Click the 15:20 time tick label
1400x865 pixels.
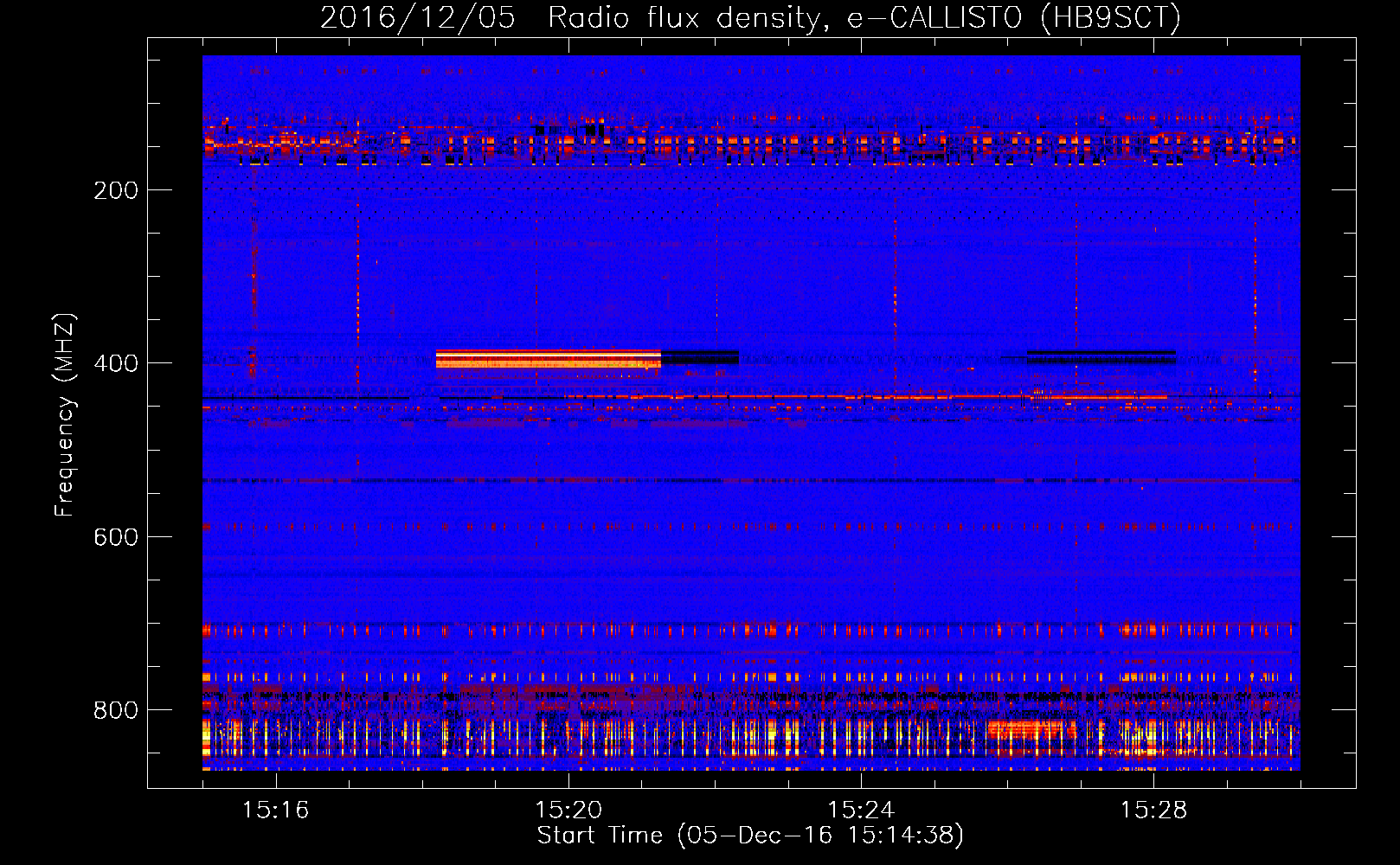click(x=568, y=811)
